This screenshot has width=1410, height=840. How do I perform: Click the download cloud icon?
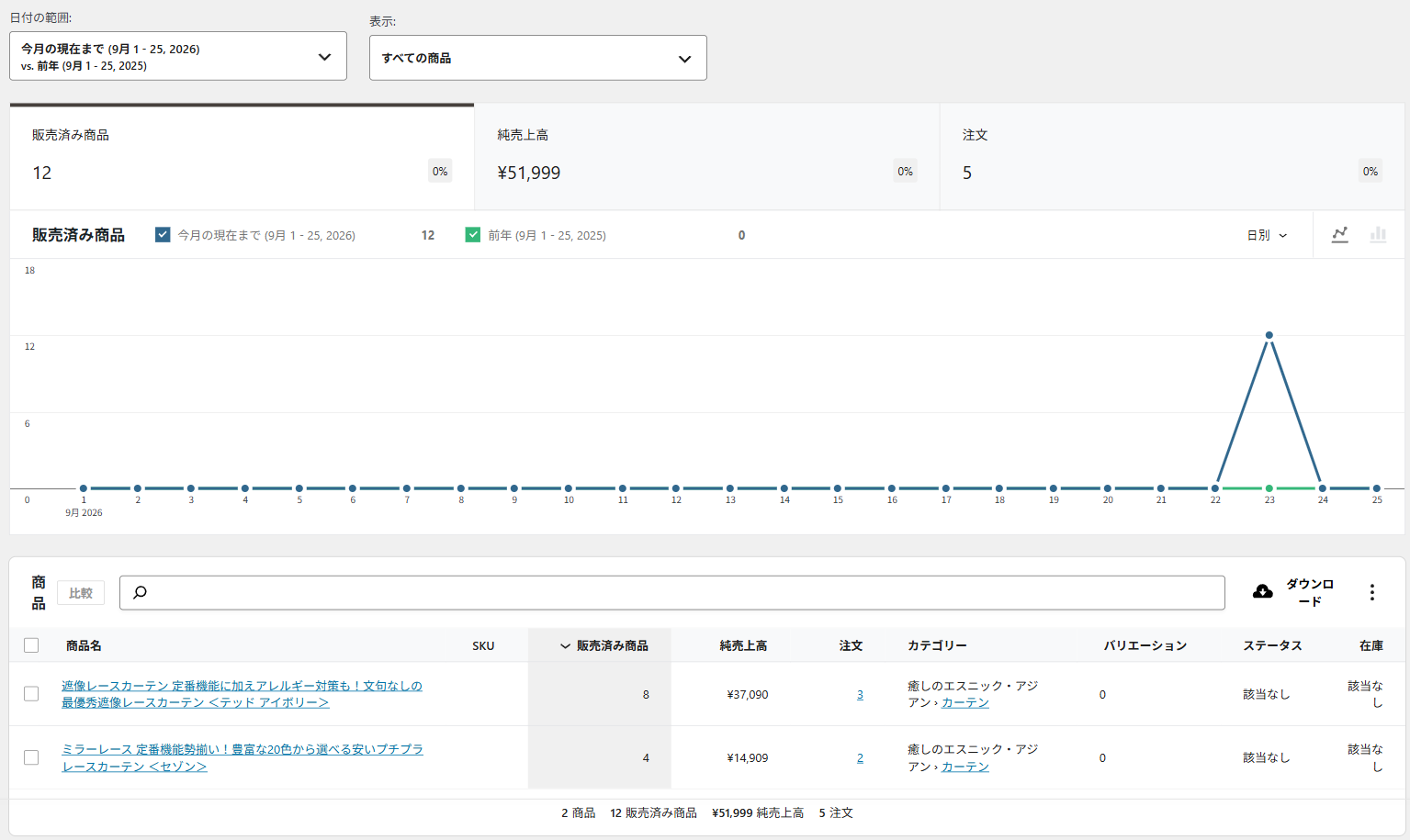pyautogui.click(x=1263, y=592)
